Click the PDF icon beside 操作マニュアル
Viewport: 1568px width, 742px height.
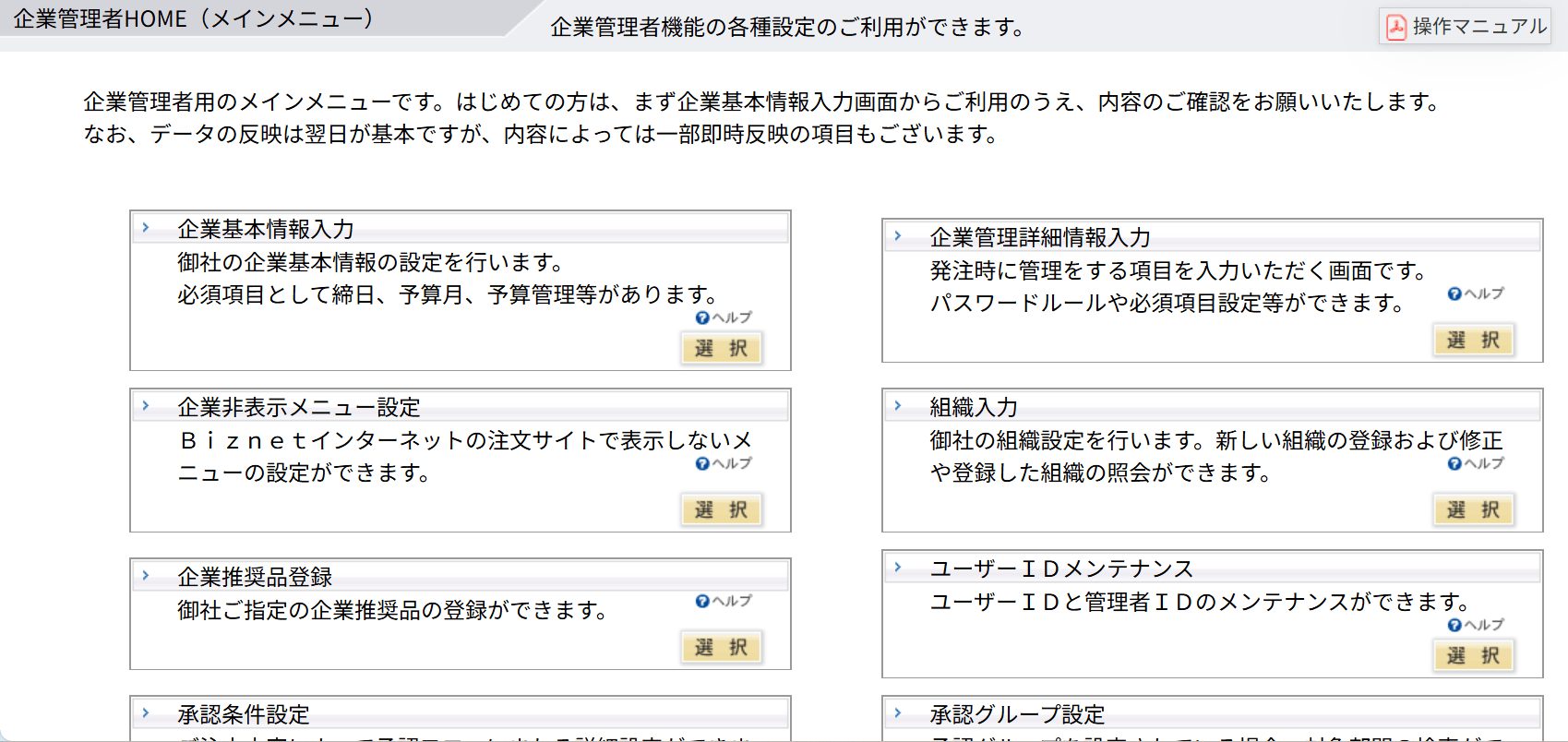(x=1396, y=27)
